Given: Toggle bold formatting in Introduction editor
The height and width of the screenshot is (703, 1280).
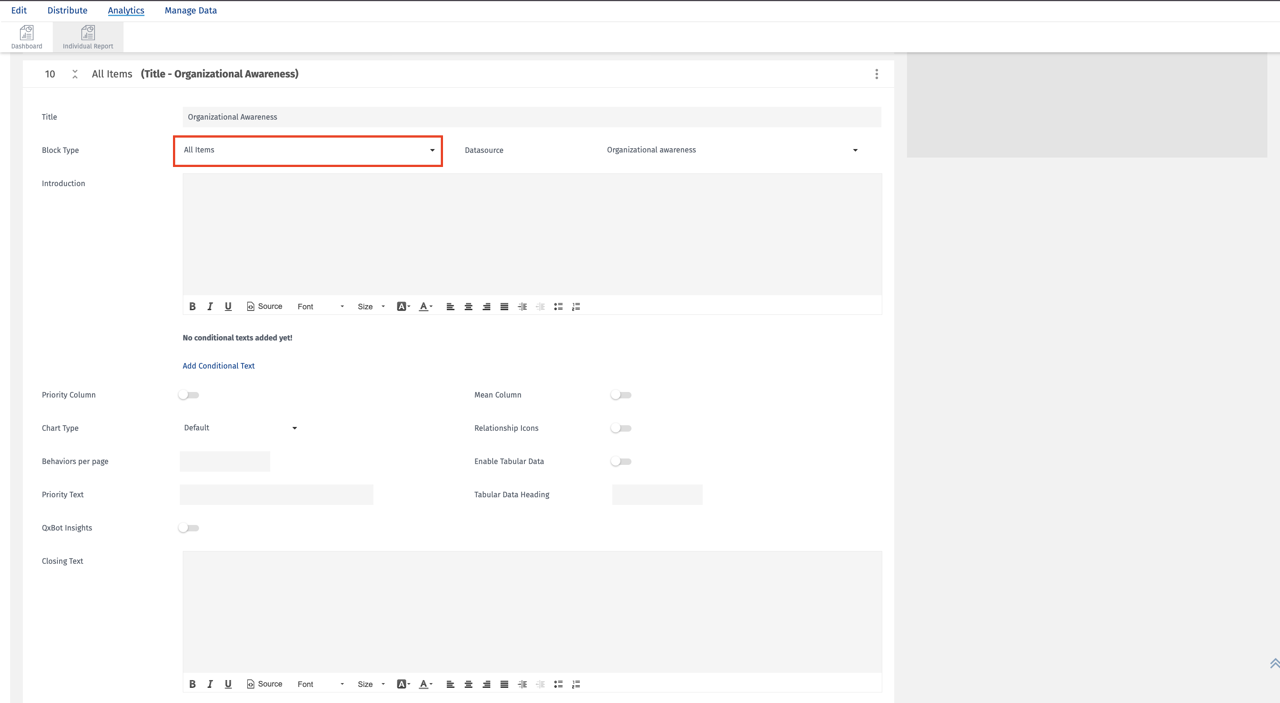Looking at the screenshot, I should [192, 306].
